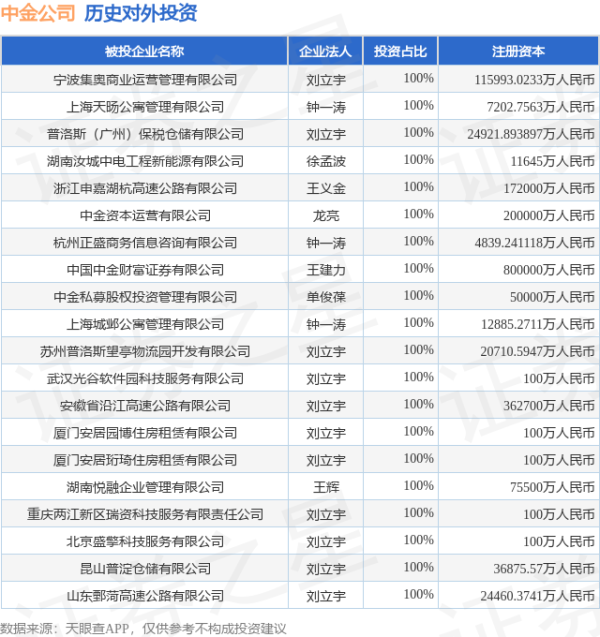Click 苏州普洛斯望亭物流园开发有限公司 cell
Image resolution: width=600 pixels, height=637 pixels.
click(145, 352)
